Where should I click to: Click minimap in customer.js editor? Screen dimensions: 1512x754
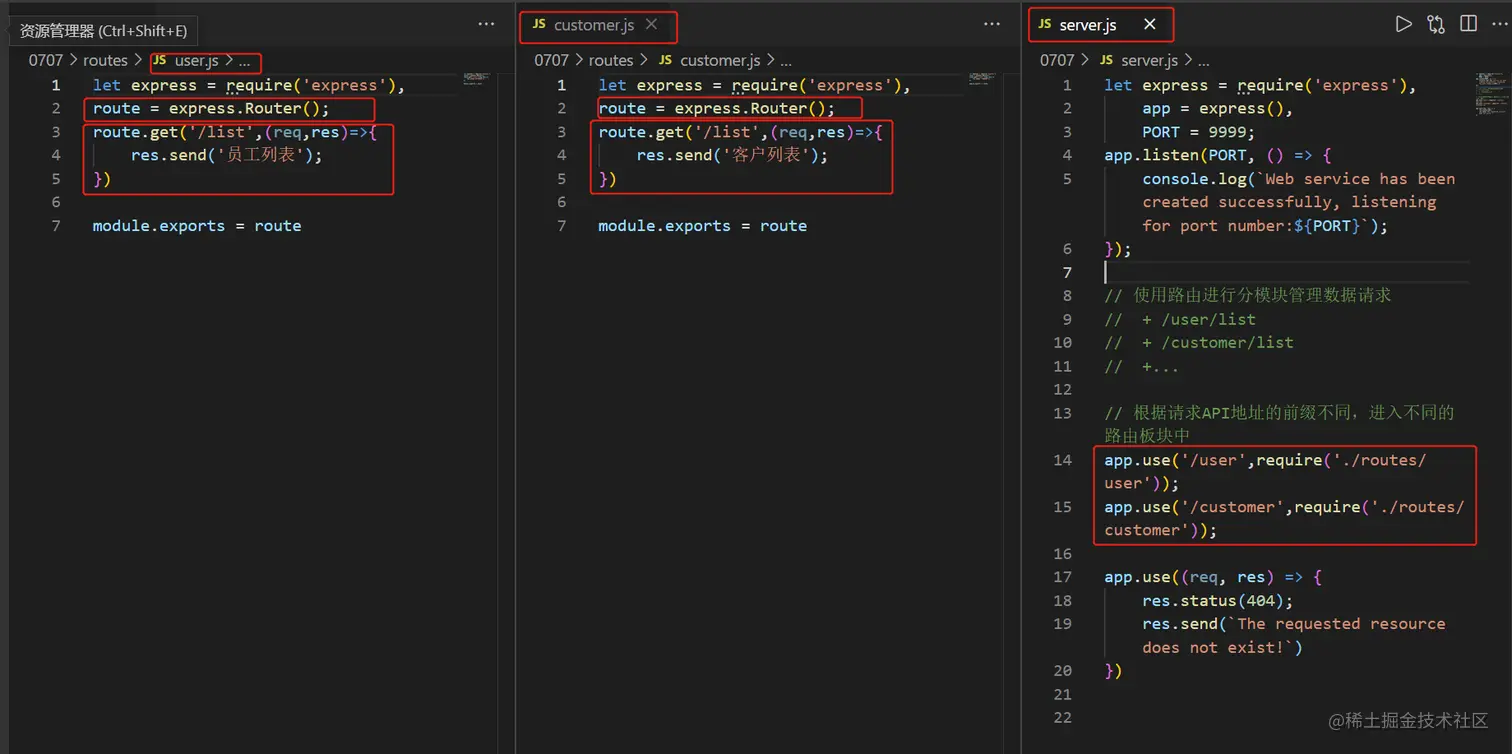pos(982,78)
